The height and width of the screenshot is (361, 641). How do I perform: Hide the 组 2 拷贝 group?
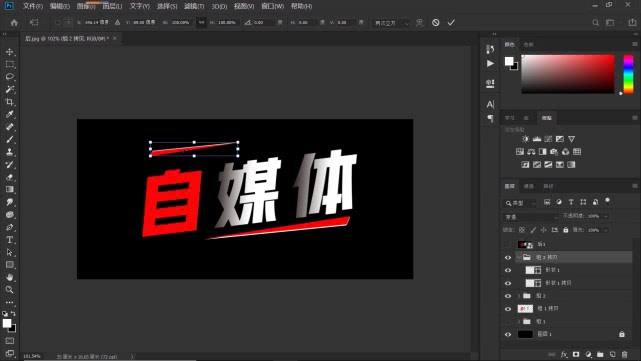click(x=508, y=258)
